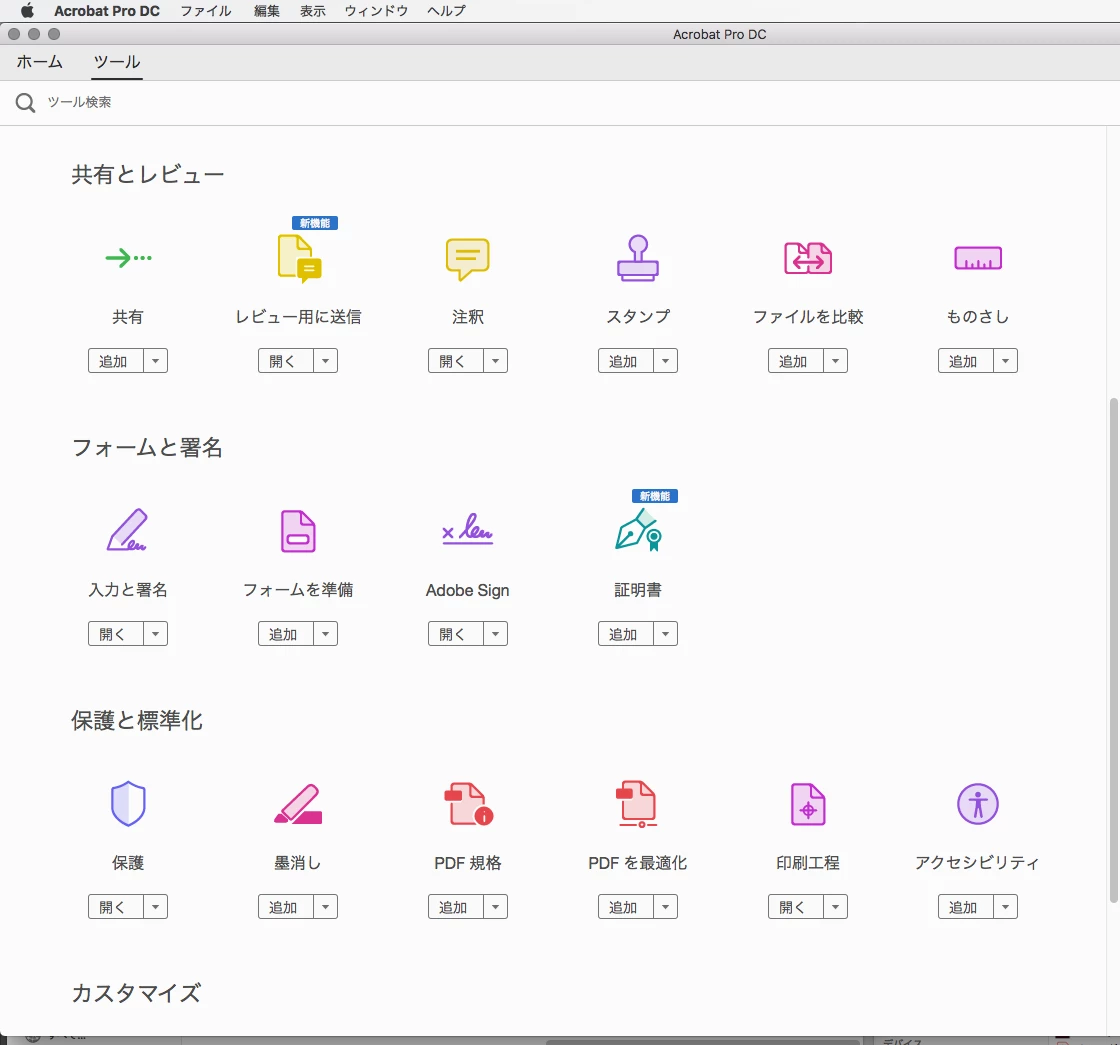Open dropdown arrow for アクセシビリティ

tap(1006, 906)
